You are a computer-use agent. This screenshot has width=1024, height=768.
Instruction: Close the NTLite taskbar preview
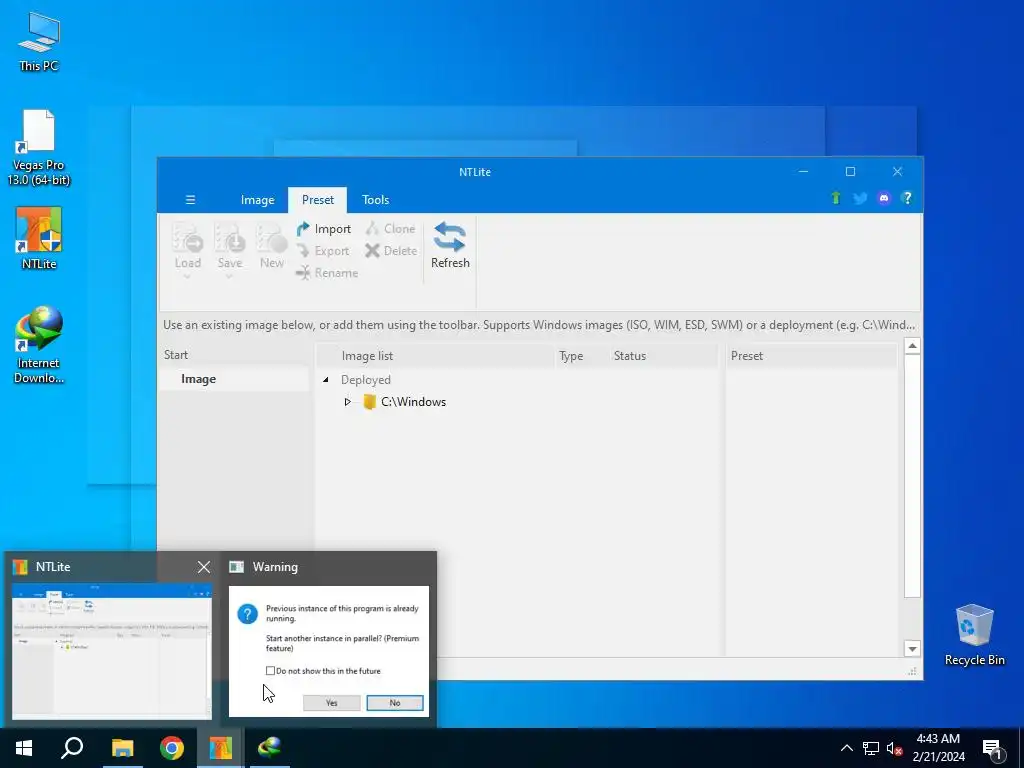point(204,567)
